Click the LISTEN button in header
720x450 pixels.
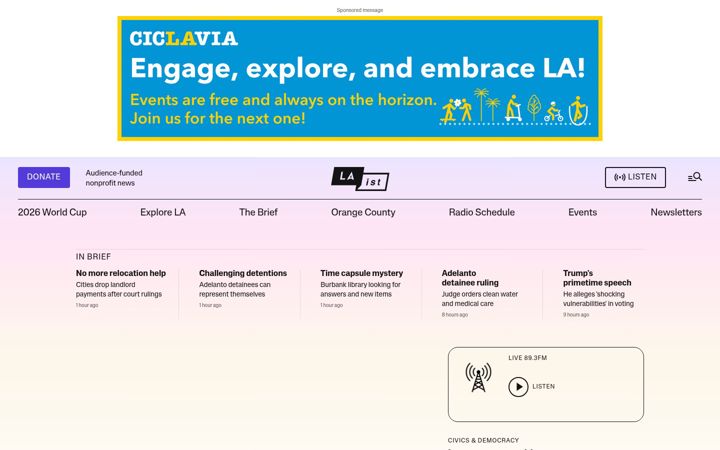coord(635,177)
